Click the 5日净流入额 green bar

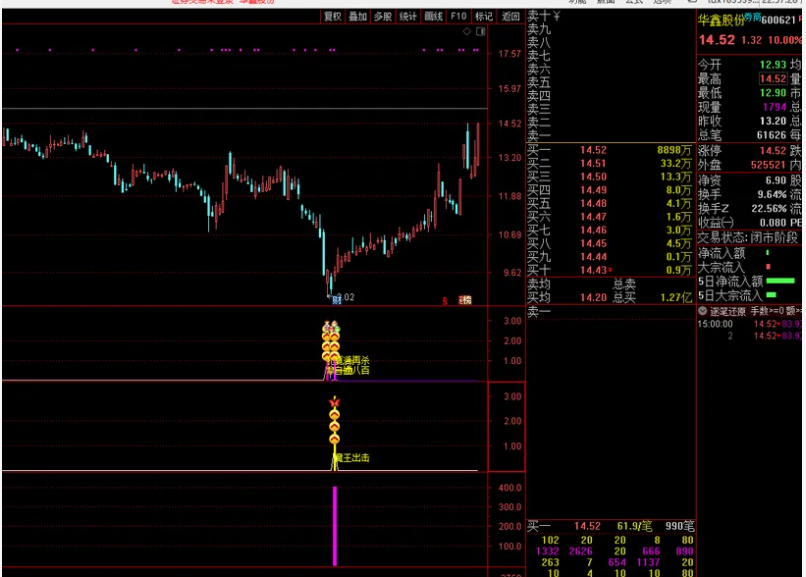[x=780, y=281]
